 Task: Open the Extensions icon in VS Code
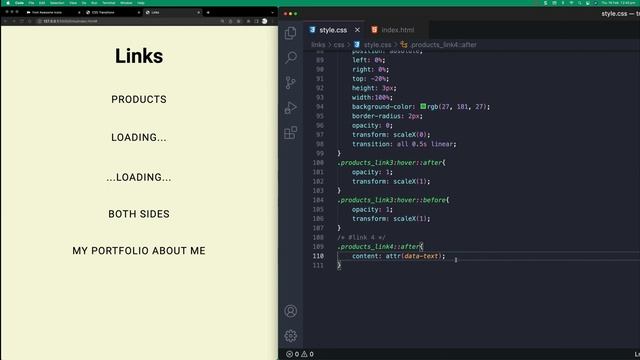click(x=290, y=133)
